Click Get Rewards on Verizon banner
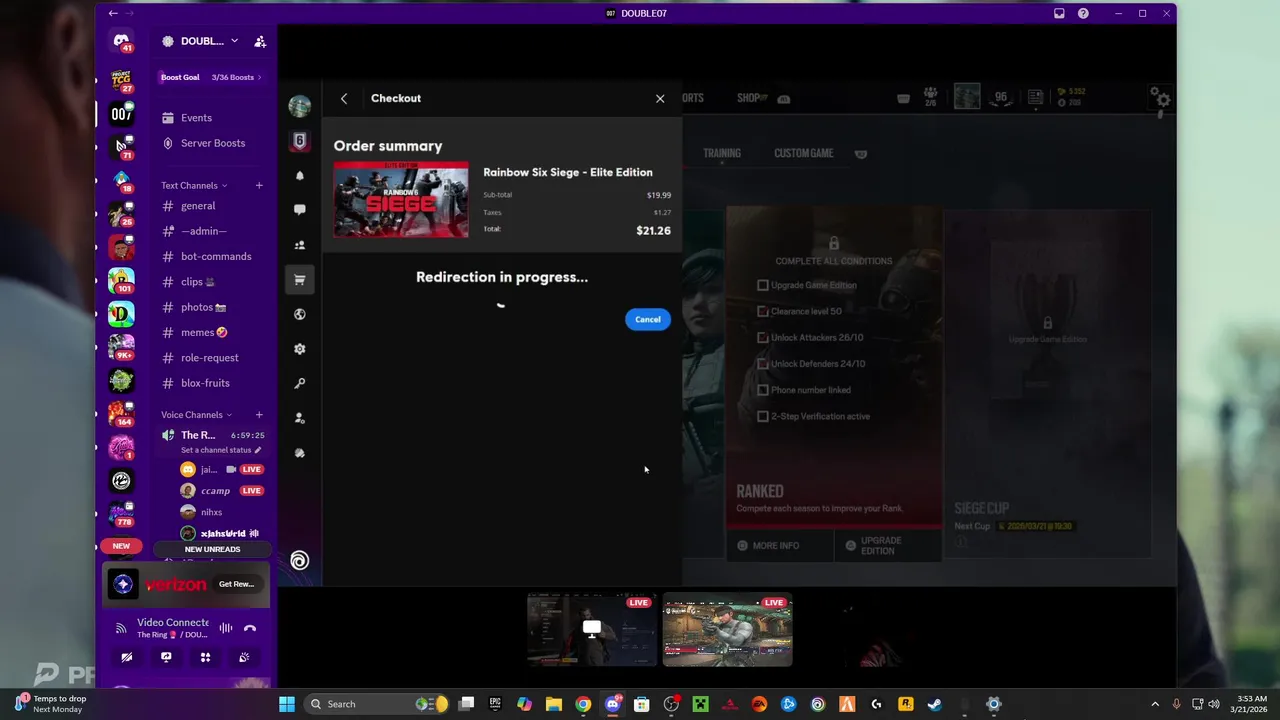This screenshot has width=1280, height=720. pos(237,584)
